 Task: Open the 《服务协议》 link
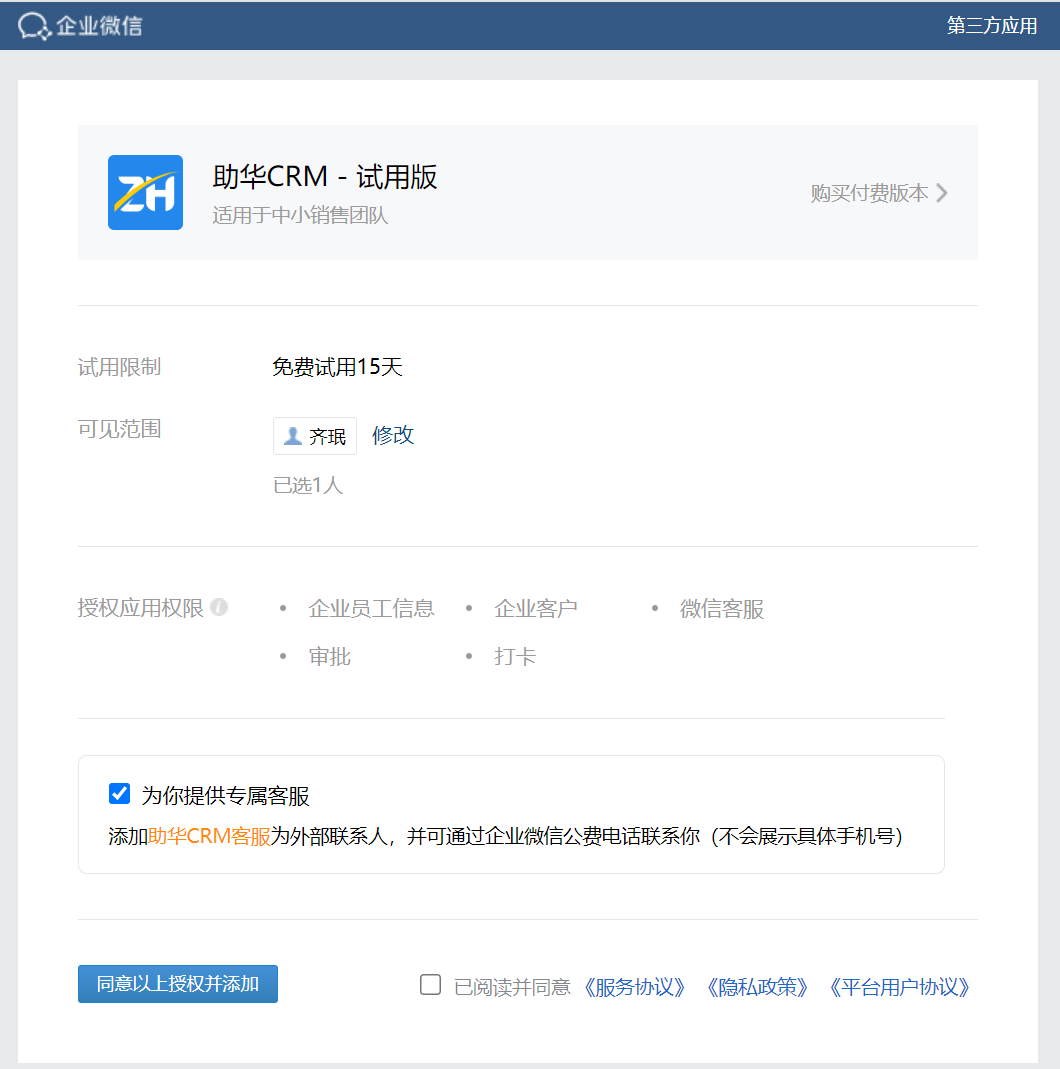[635, 987]
